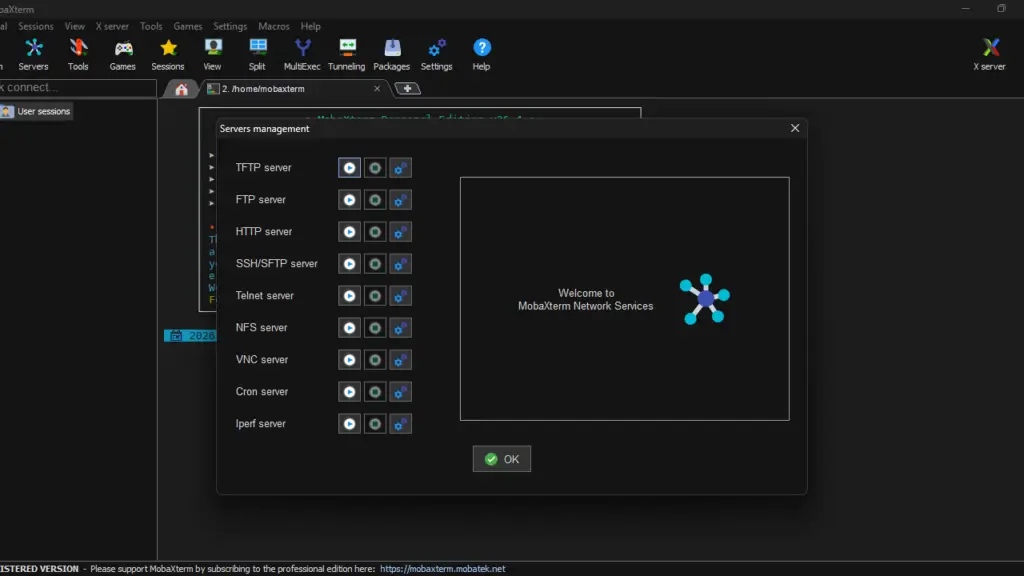
Task: Stop the FTP server
Action: pyautogui.click(x=375, y=200)
